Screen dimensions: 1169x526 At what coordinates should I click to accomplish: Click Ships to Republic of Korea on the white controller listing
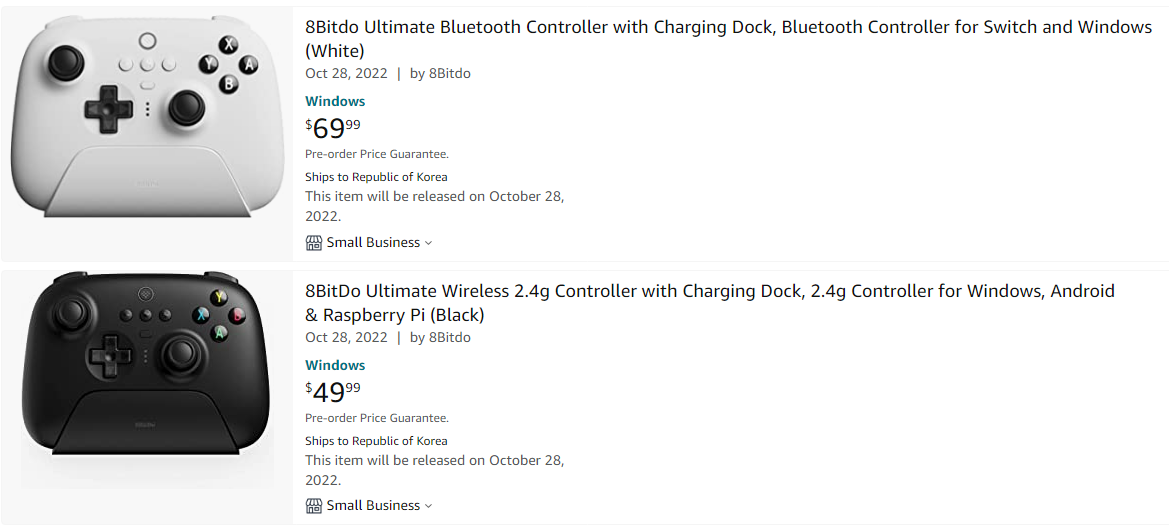[376, 177]
